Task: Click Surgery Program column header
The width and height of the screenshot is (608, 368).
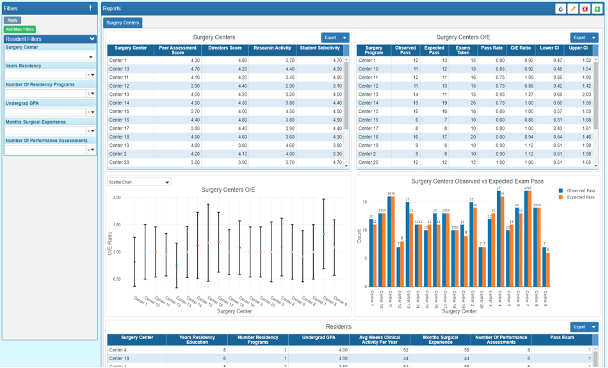Action: (x=374, y=50)
